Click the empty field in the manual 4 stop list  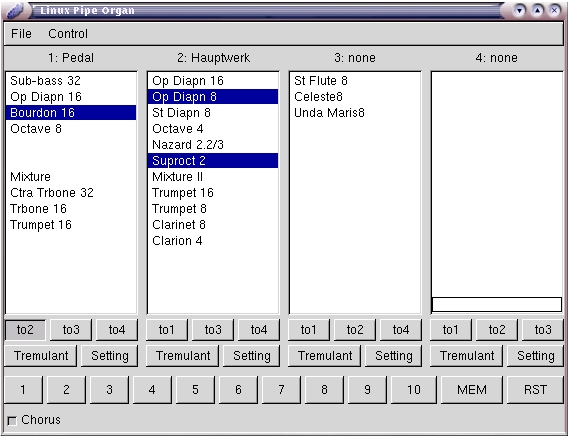tap(497, 305)
